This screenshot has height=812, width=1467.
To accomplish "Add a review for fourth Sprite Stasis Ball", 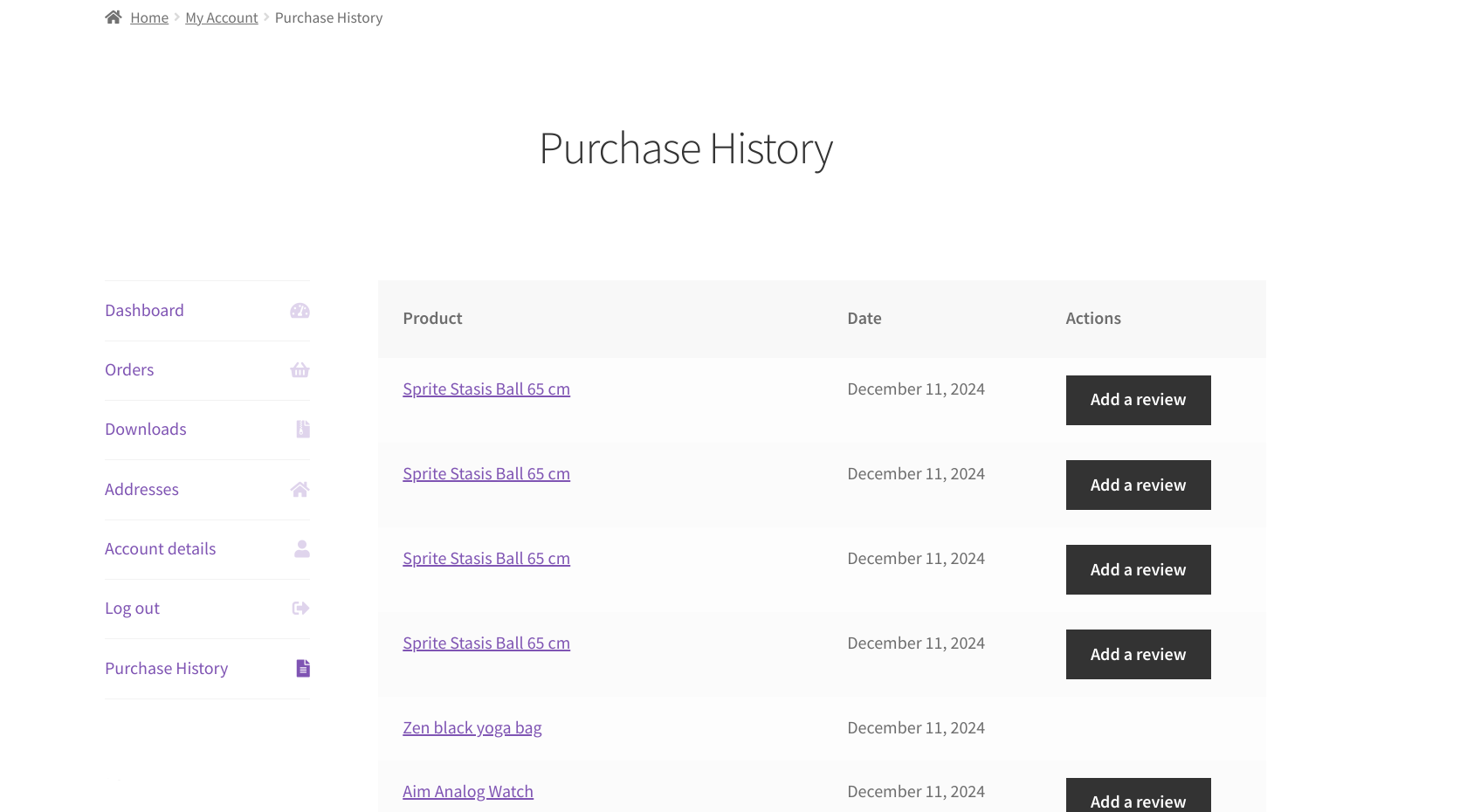I will pos(1139,654).
